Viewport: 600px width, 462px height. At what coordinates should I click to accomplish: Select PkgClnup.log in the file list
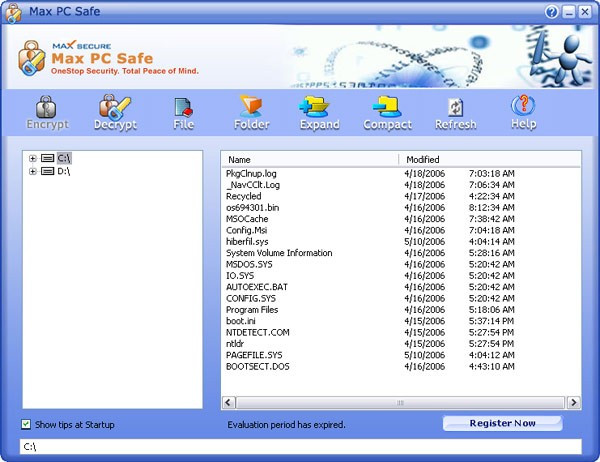coord(251,173)
